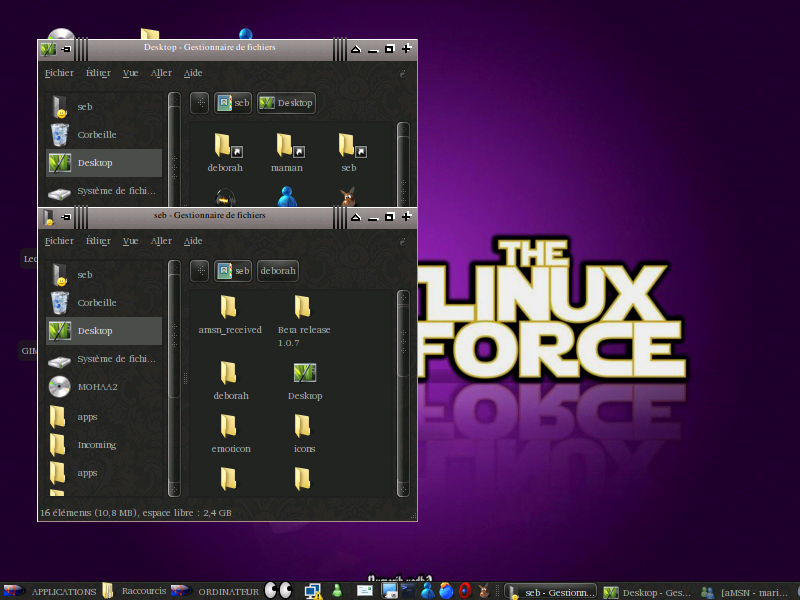800x600 pixels.
Task: Open Éditer menu in Desktop window
Action: click(98, 73)
